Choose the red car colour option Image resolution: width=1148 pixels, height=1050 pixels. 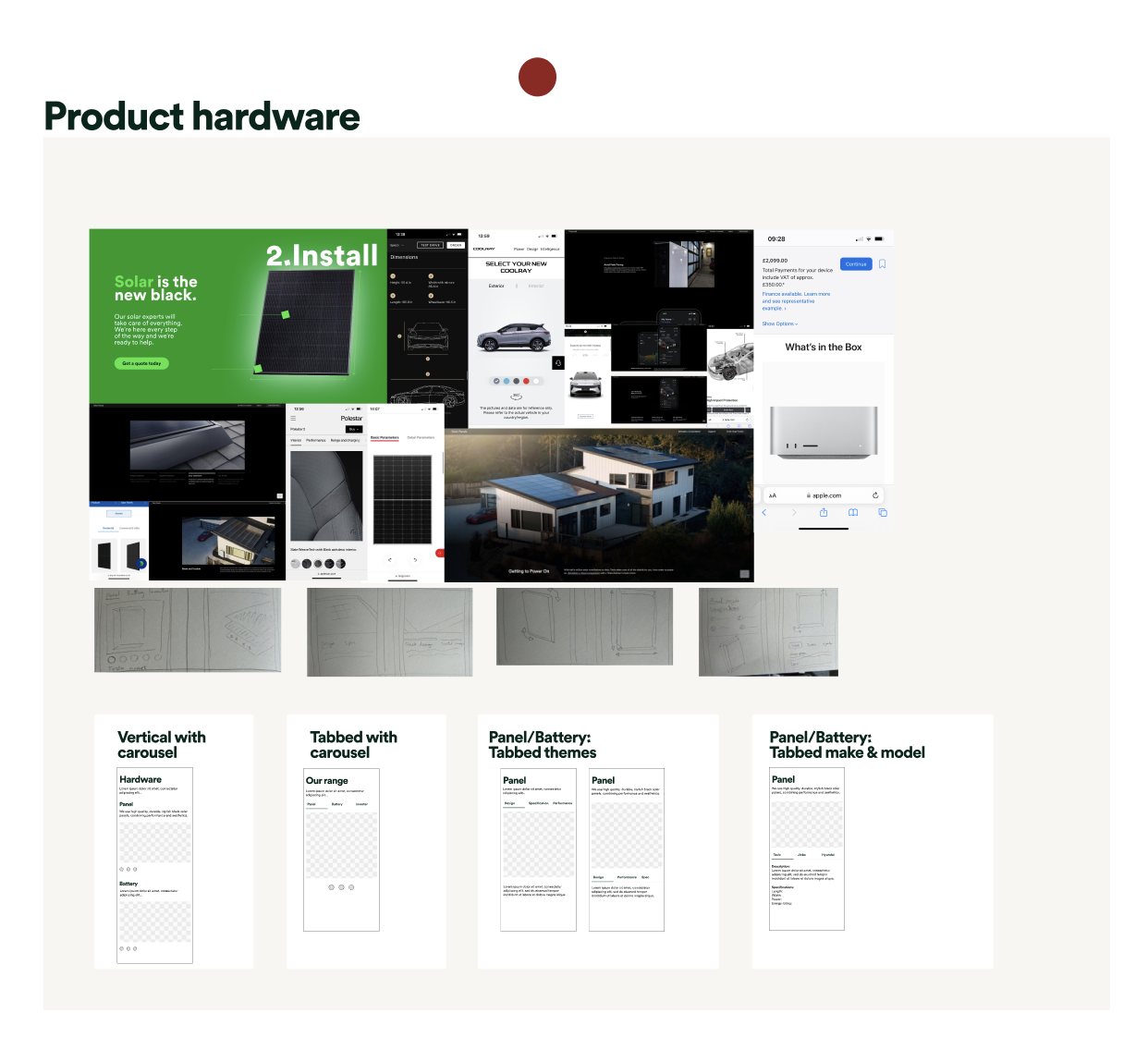[x=526, y=381]
